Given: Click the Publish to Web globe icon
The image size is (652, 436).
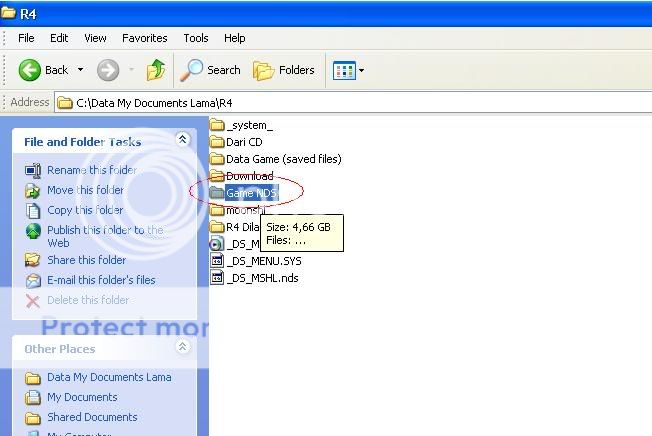Looking at the screenshot, I should pos(33,231).
